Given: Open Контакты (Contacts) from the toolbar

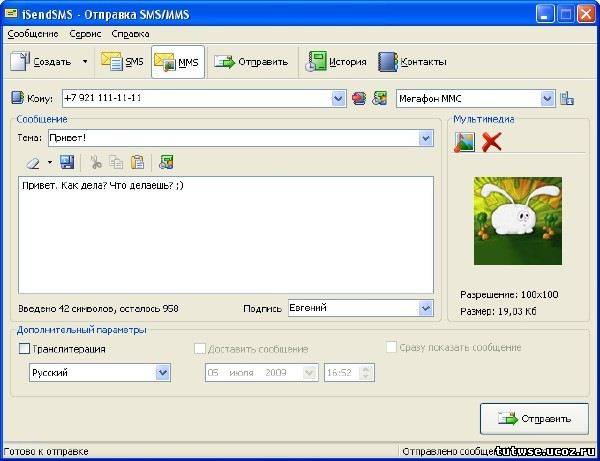Looking at the screenshot, I should tap(412, 62).
